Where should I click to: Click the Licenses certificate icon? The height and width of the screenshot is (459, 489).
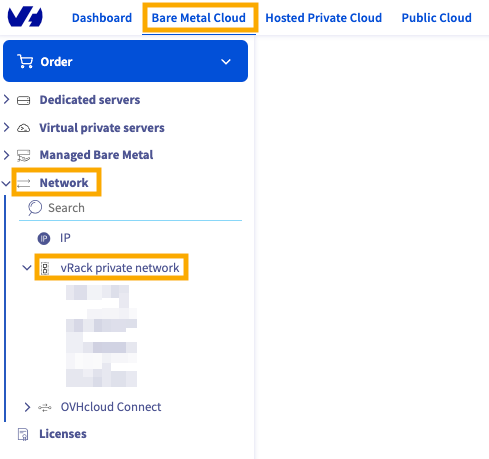(x=23, y=434)
